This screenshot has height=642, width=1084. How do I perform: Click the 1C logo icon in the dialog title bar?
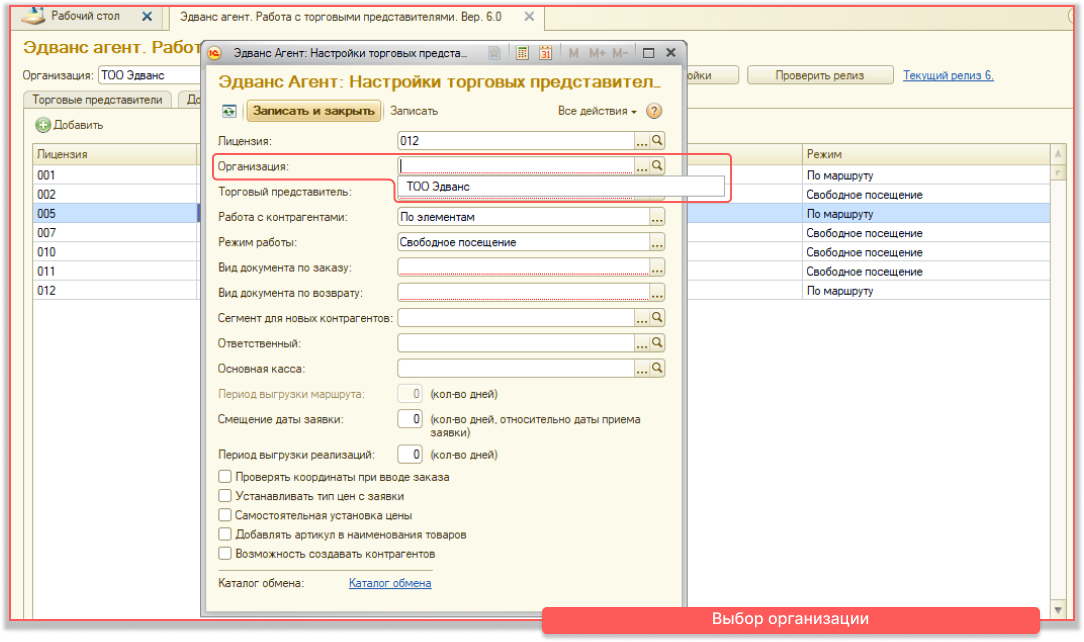pos(215,53)
